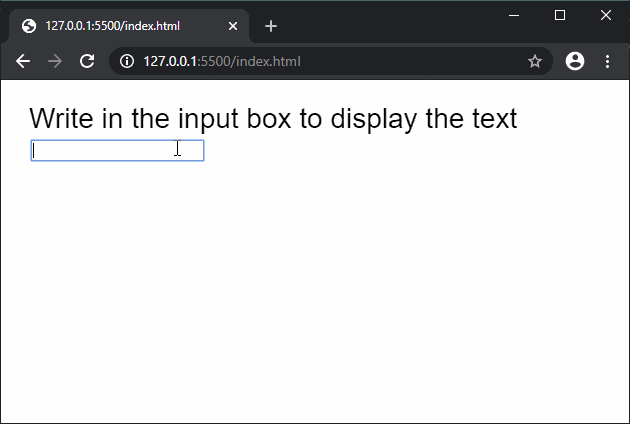View site information for 127.0.0.1
This screenshot has height=424, width=630.
coord(127,62)
